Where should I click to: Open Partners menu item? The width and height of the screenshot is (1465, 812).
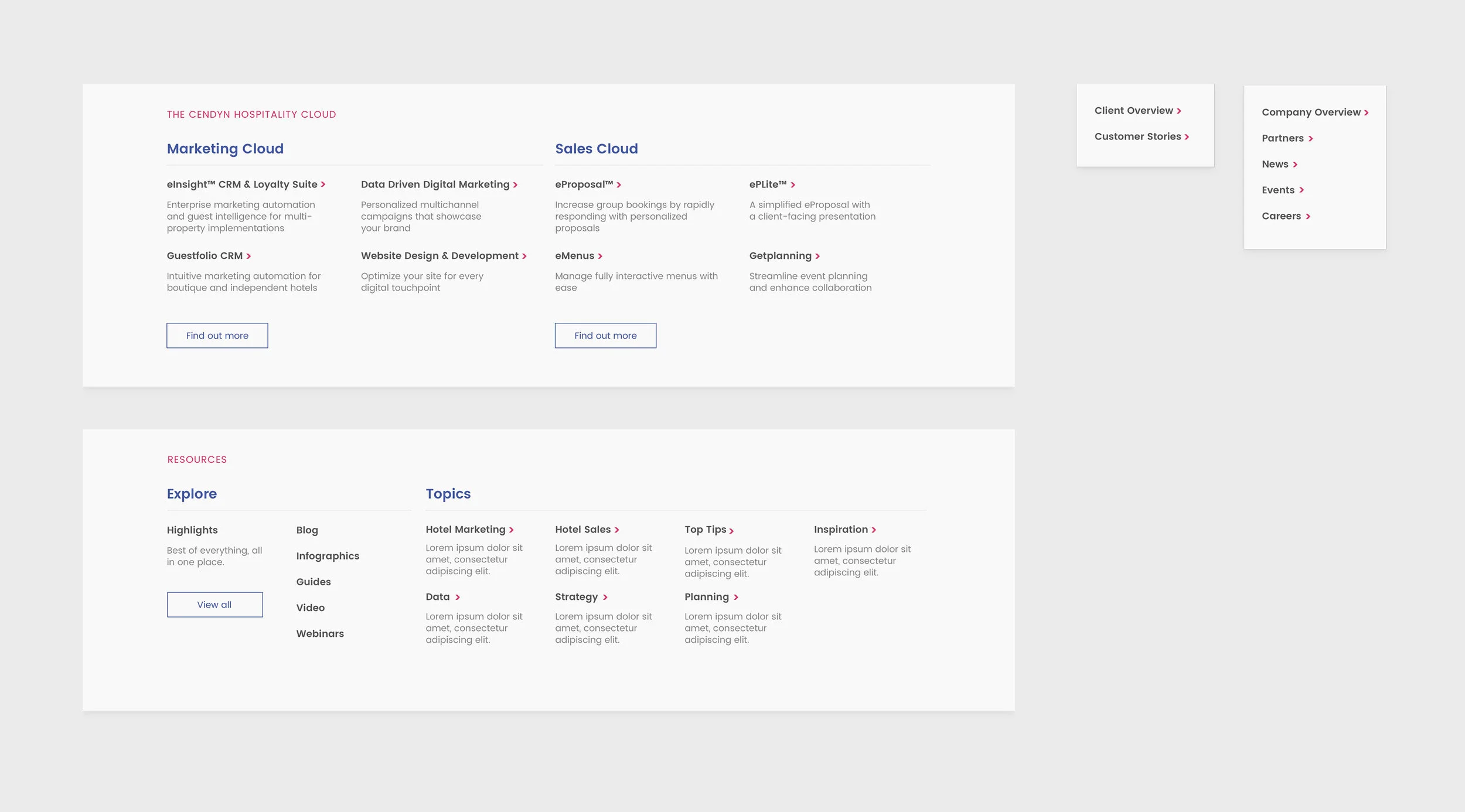pos(1287,138)
